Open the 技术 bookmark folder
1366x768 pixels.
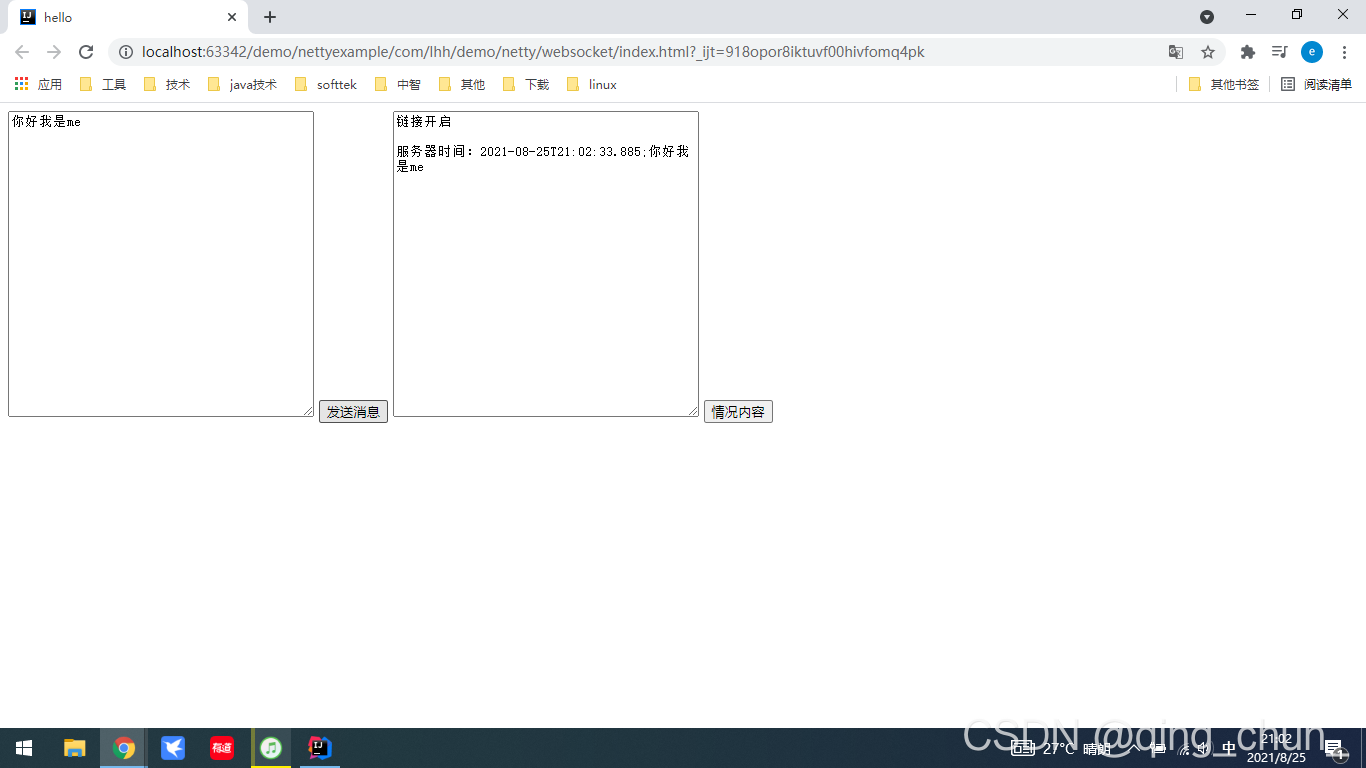(167, 85)
